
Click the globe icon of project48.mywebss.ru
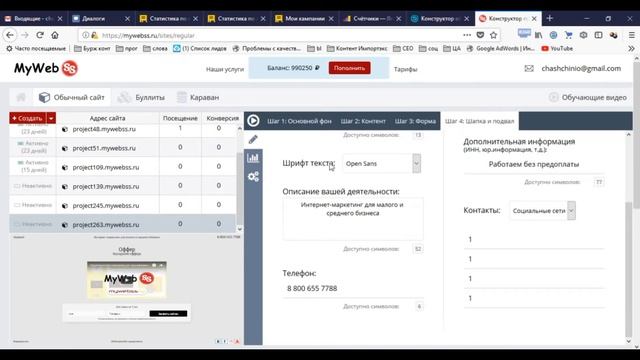(64, 129)
